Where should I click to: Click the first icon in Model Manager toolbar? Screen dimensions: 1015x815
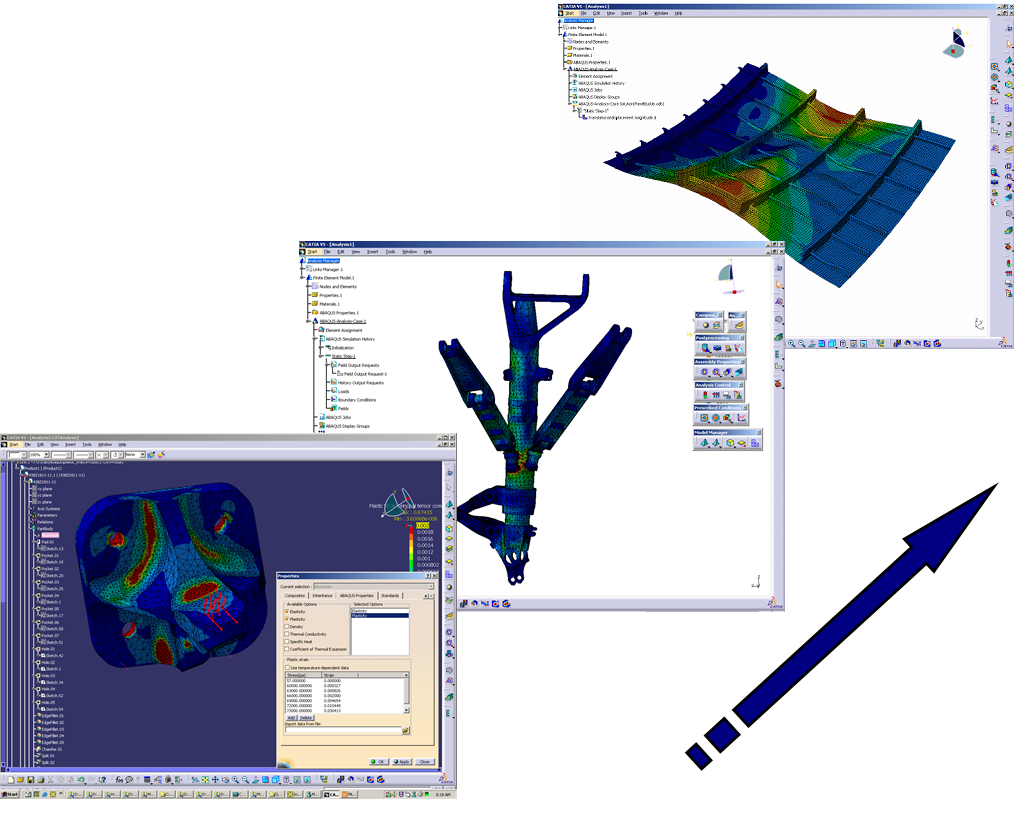tap(704, 443)
